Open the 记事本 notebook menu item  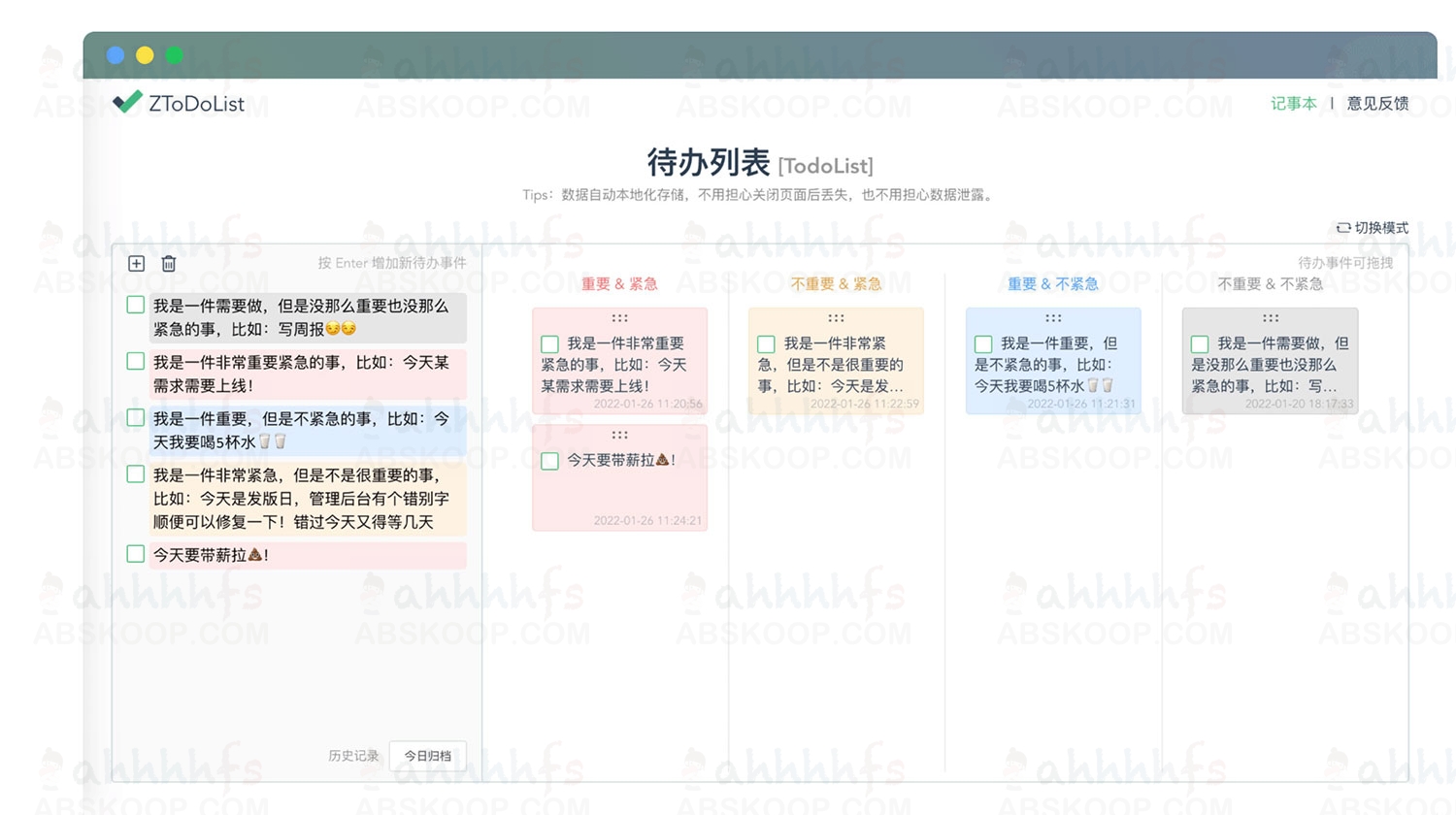click(1293, 104)
